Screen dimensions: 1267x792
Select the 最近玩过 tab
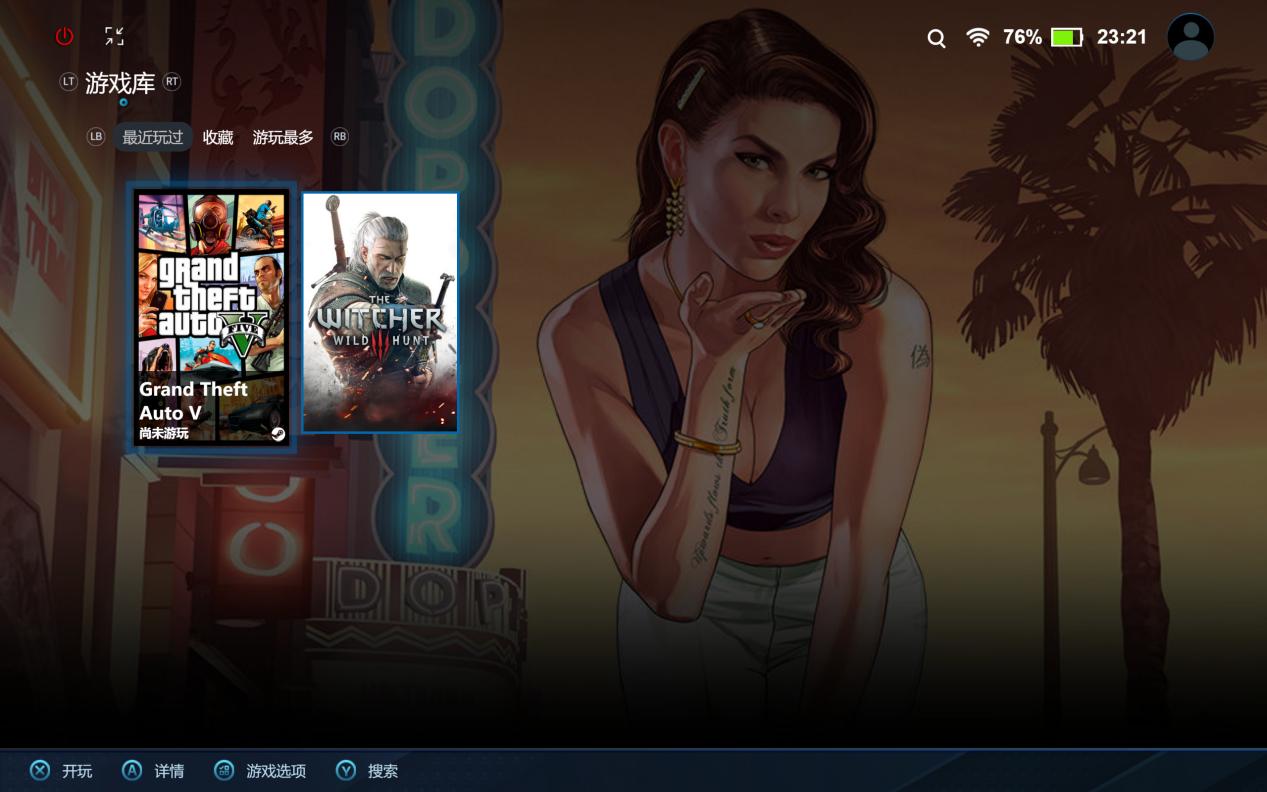[153, 137]
